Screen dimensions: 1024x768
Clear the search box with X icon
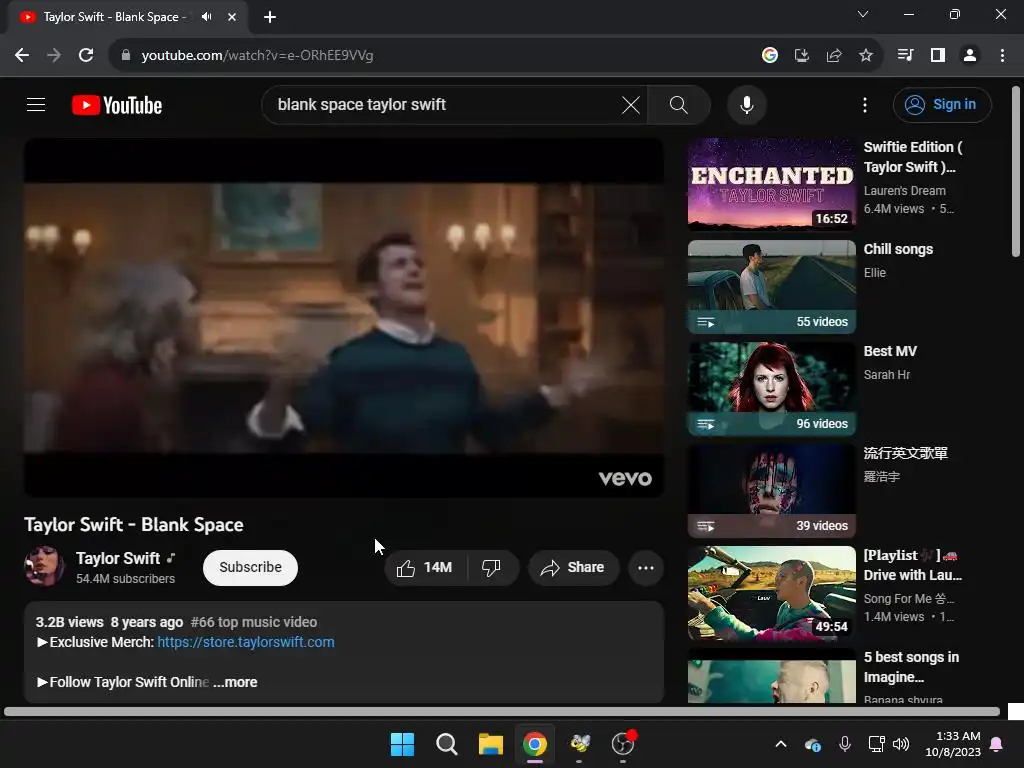click(630, 104)
